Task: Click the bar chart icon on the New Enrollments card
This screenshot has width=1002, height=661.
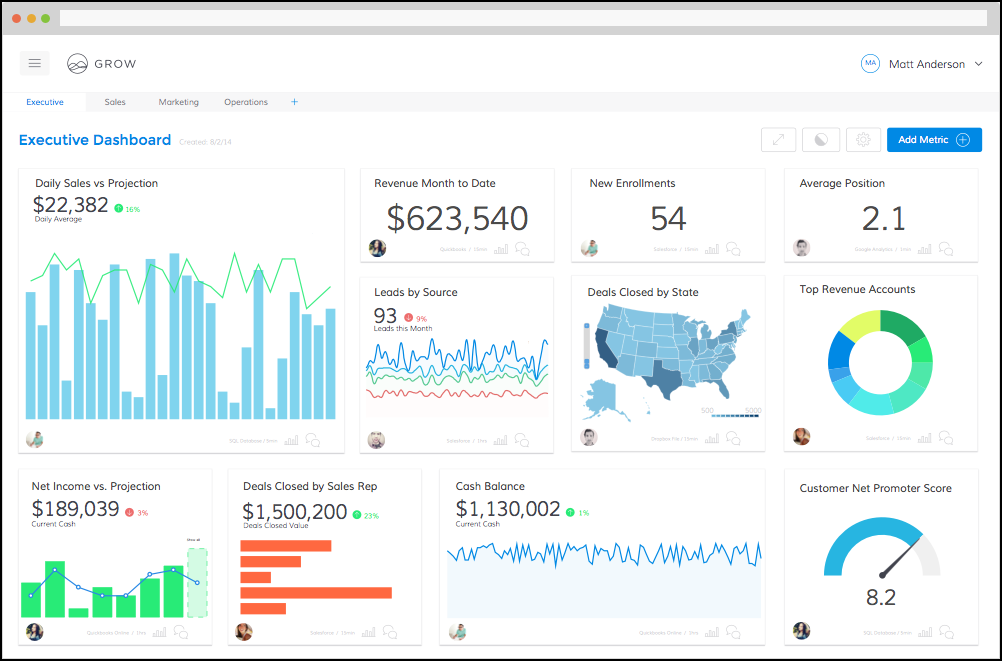Action: [x=712, y=249]
